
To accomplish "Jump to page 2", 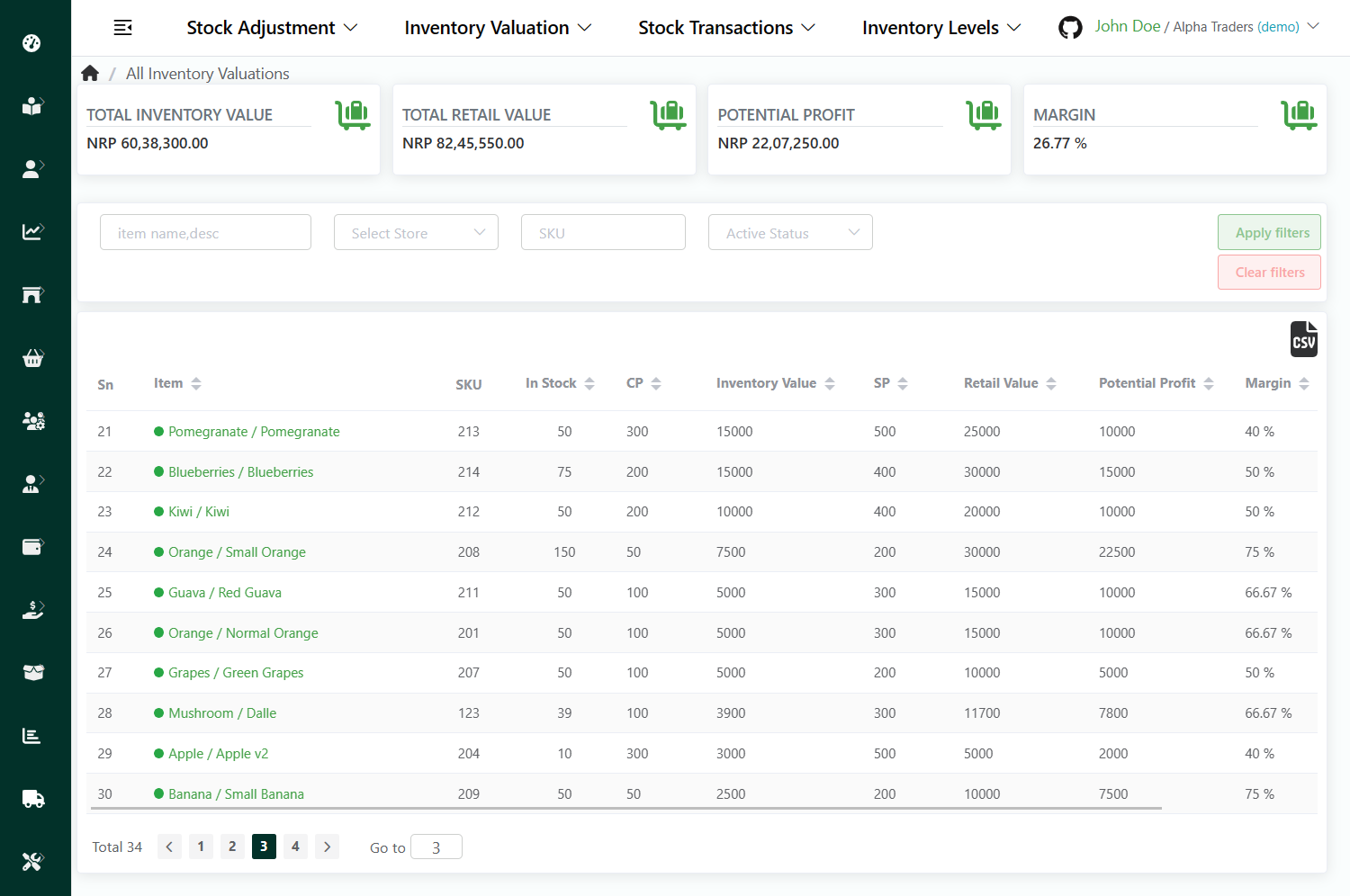I will 232,847.
